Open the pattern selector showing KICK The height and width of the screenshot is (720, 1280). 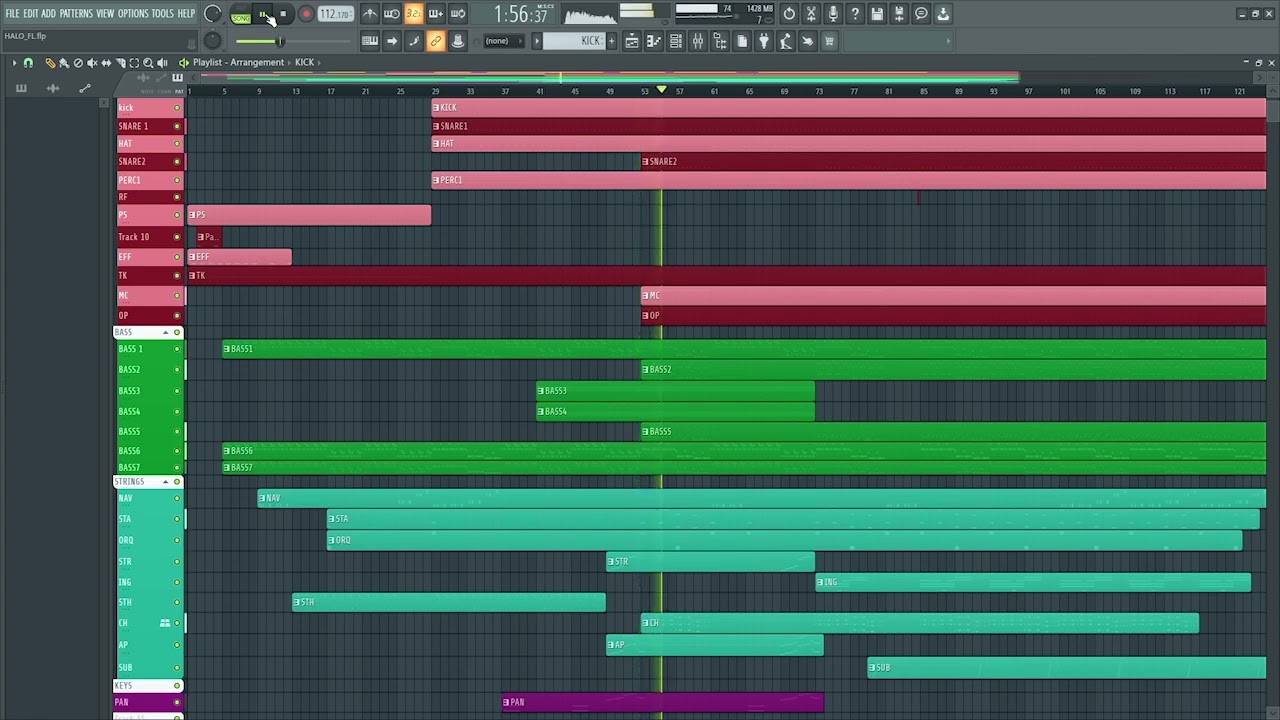click(x=574, y=41)
